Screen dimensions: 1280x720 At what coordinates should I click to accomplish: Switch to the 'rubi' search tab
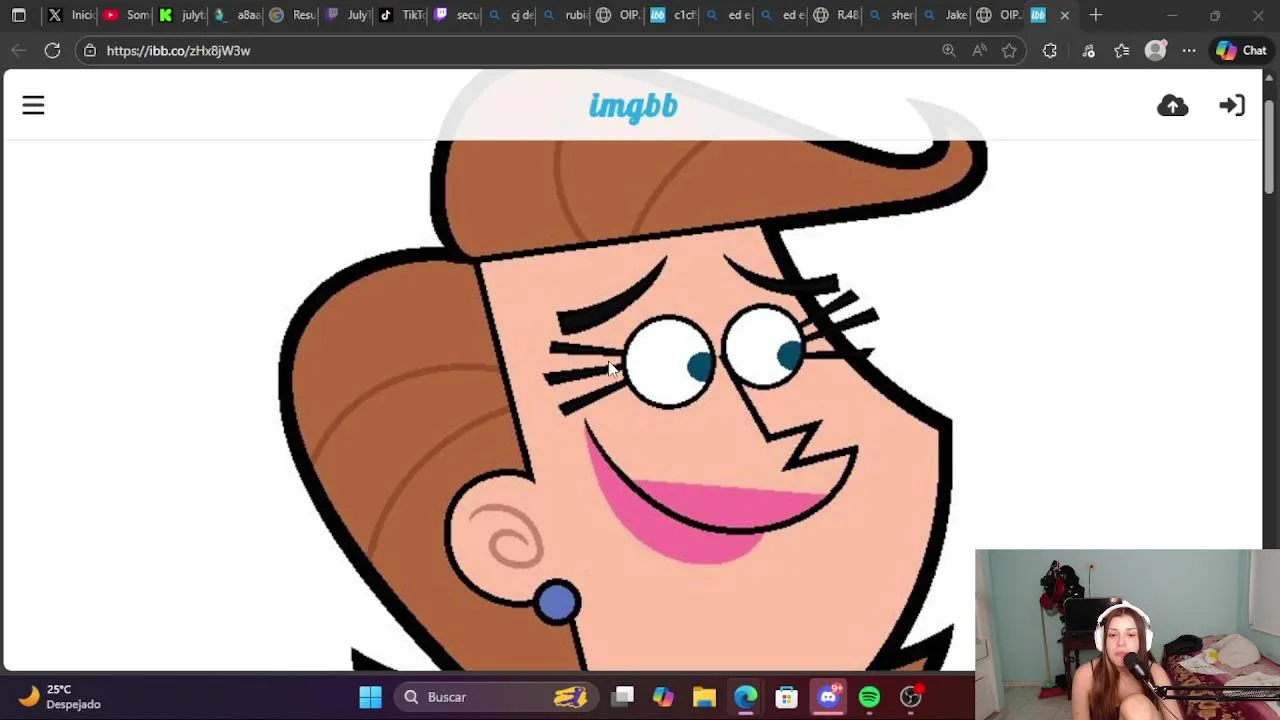tap(566, 15)
